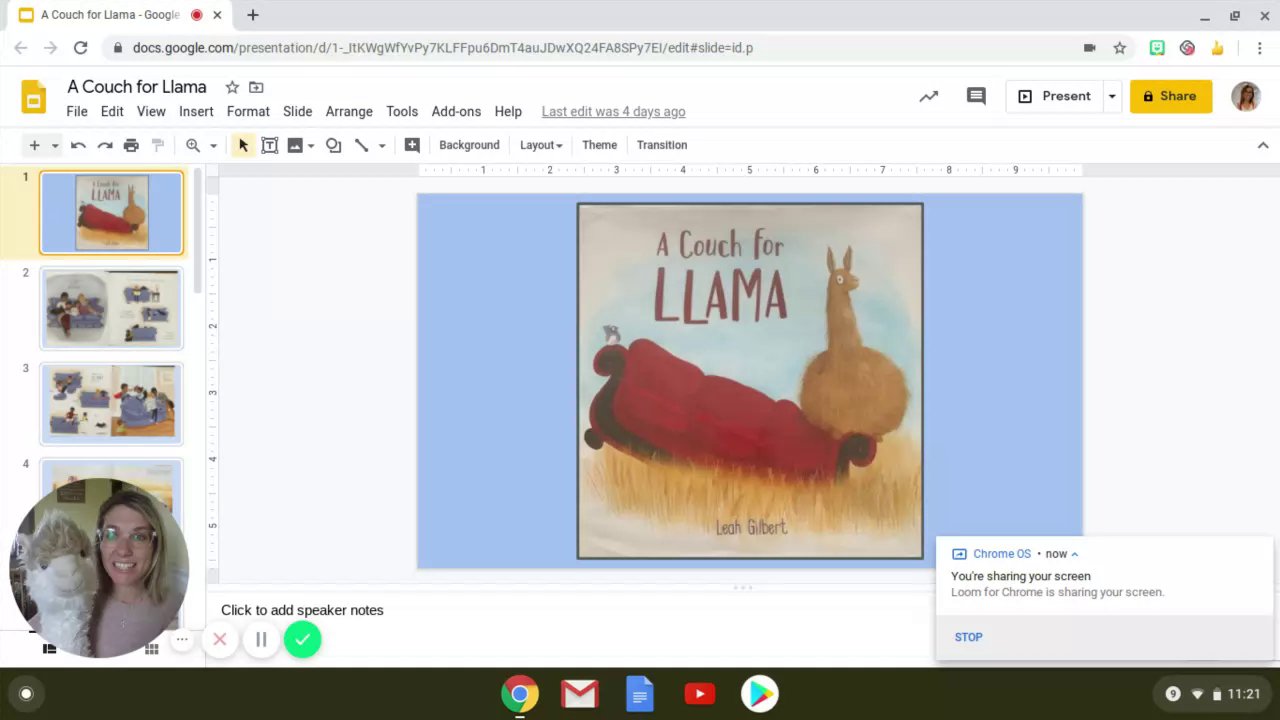Open the Transition panel

click(662, 145)
